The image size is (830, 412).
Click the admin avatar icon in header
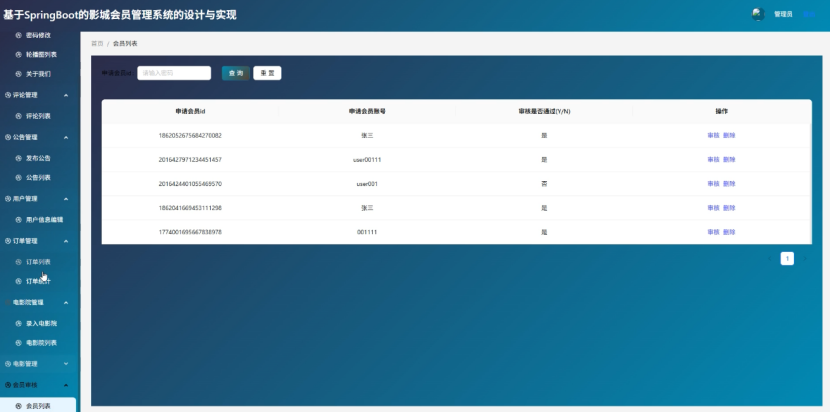(x=758, y=14)
